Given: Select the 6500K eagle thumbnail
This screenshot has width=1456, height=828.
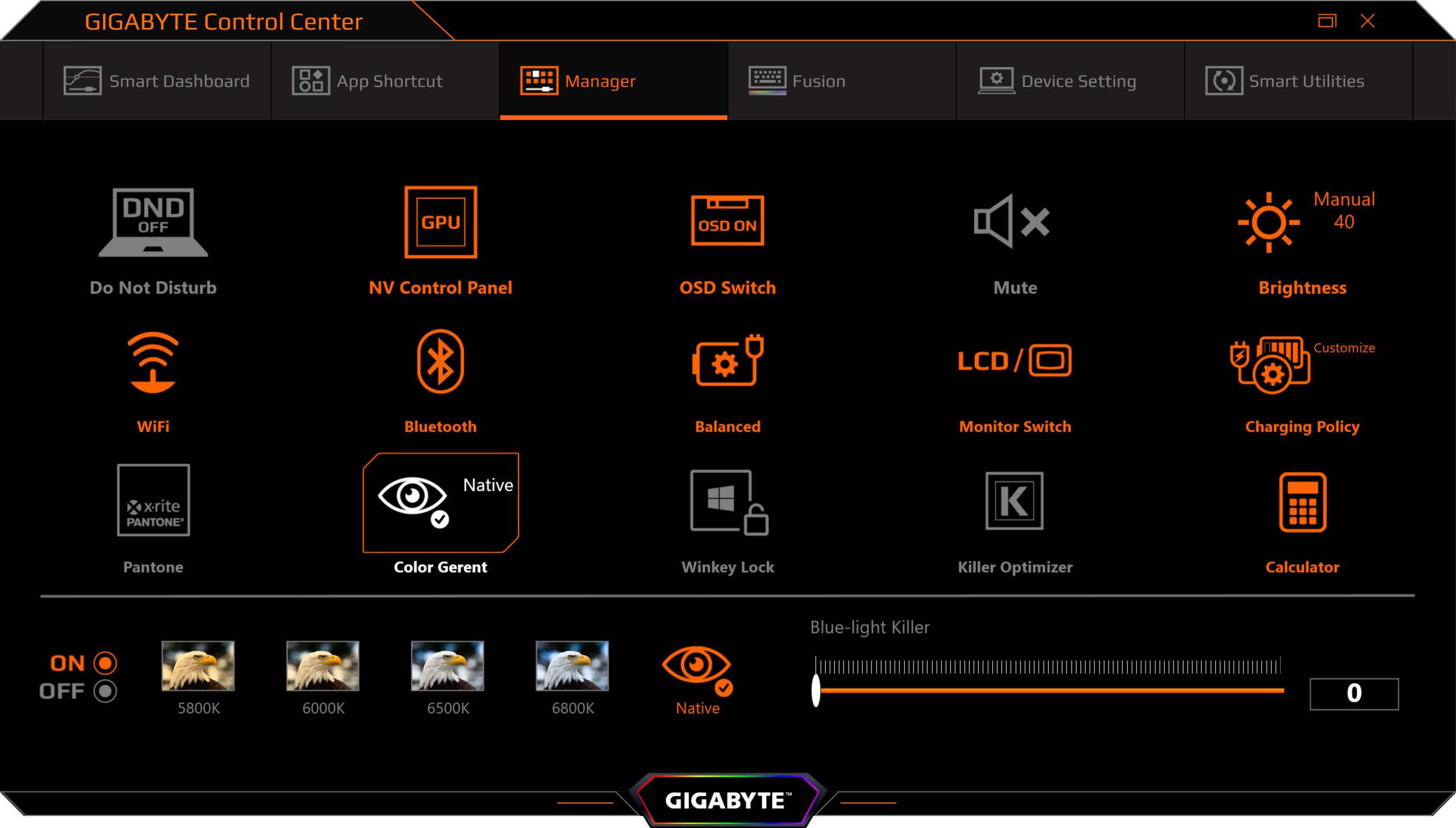Looking at the screenshot, I should click(x=448, y=666).
